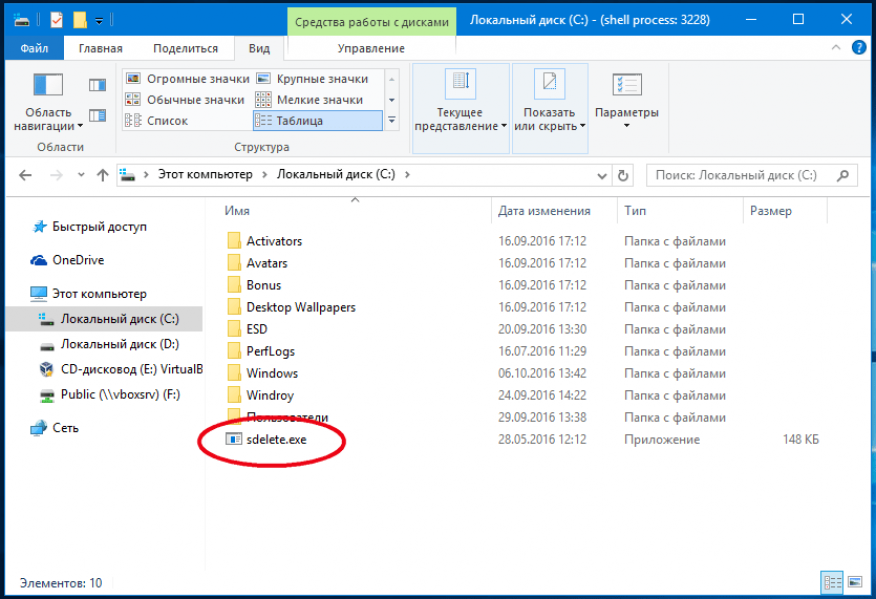Click the Help question mark icon

click(x=859, y=48)
